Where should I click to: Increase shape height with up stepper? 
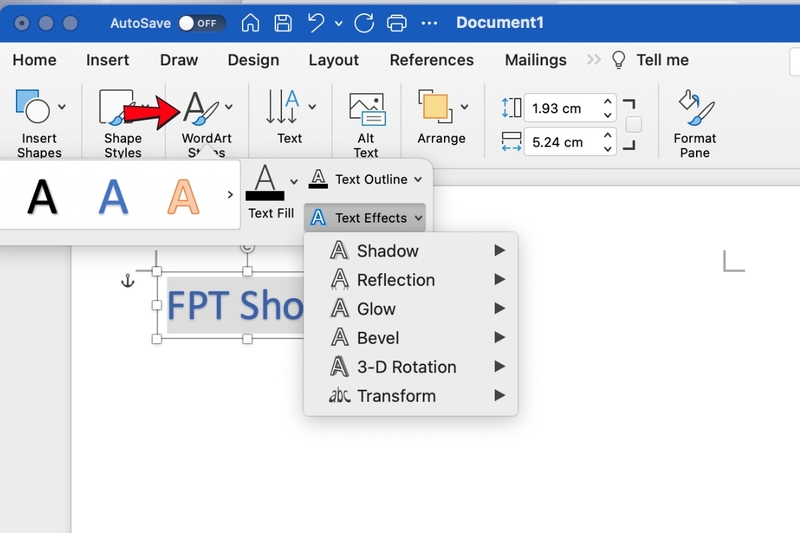(x=607, y=101)
